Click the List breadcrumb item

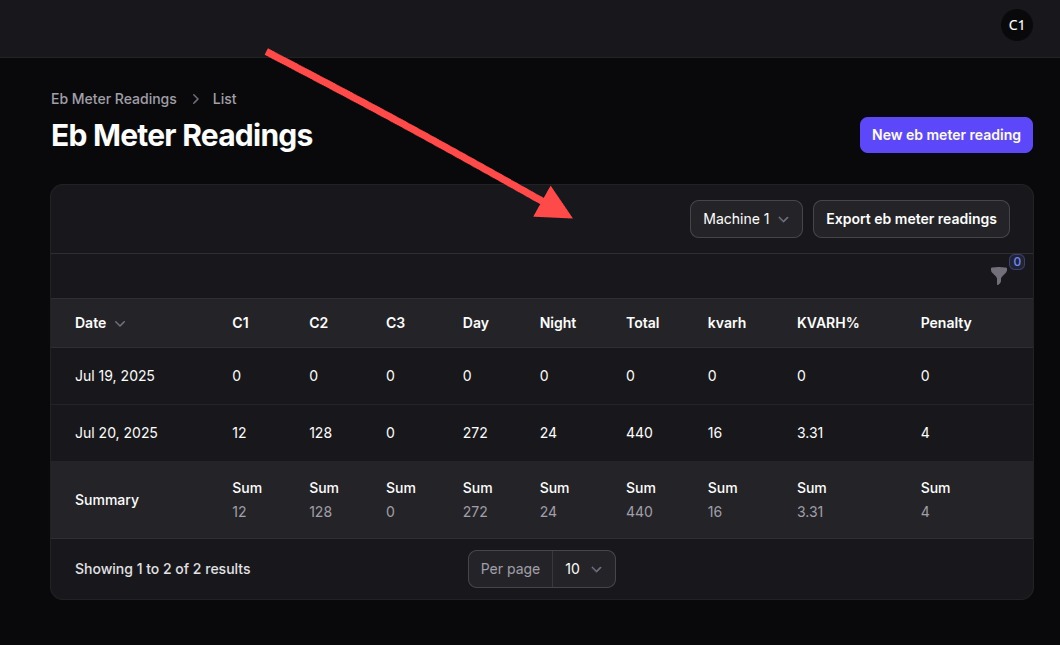pyautogui.click(x=224, y=99)
